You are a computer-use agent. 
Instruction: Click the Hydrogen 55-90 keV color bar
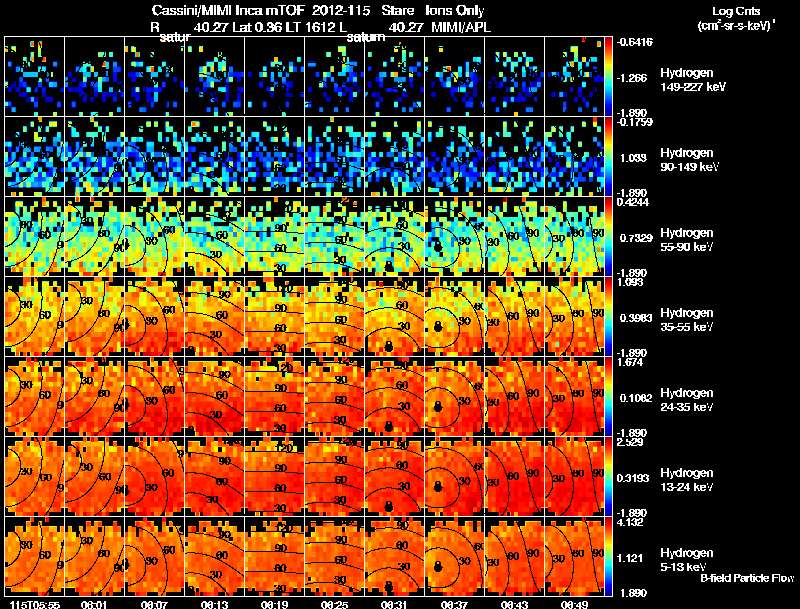pos(608,237)
